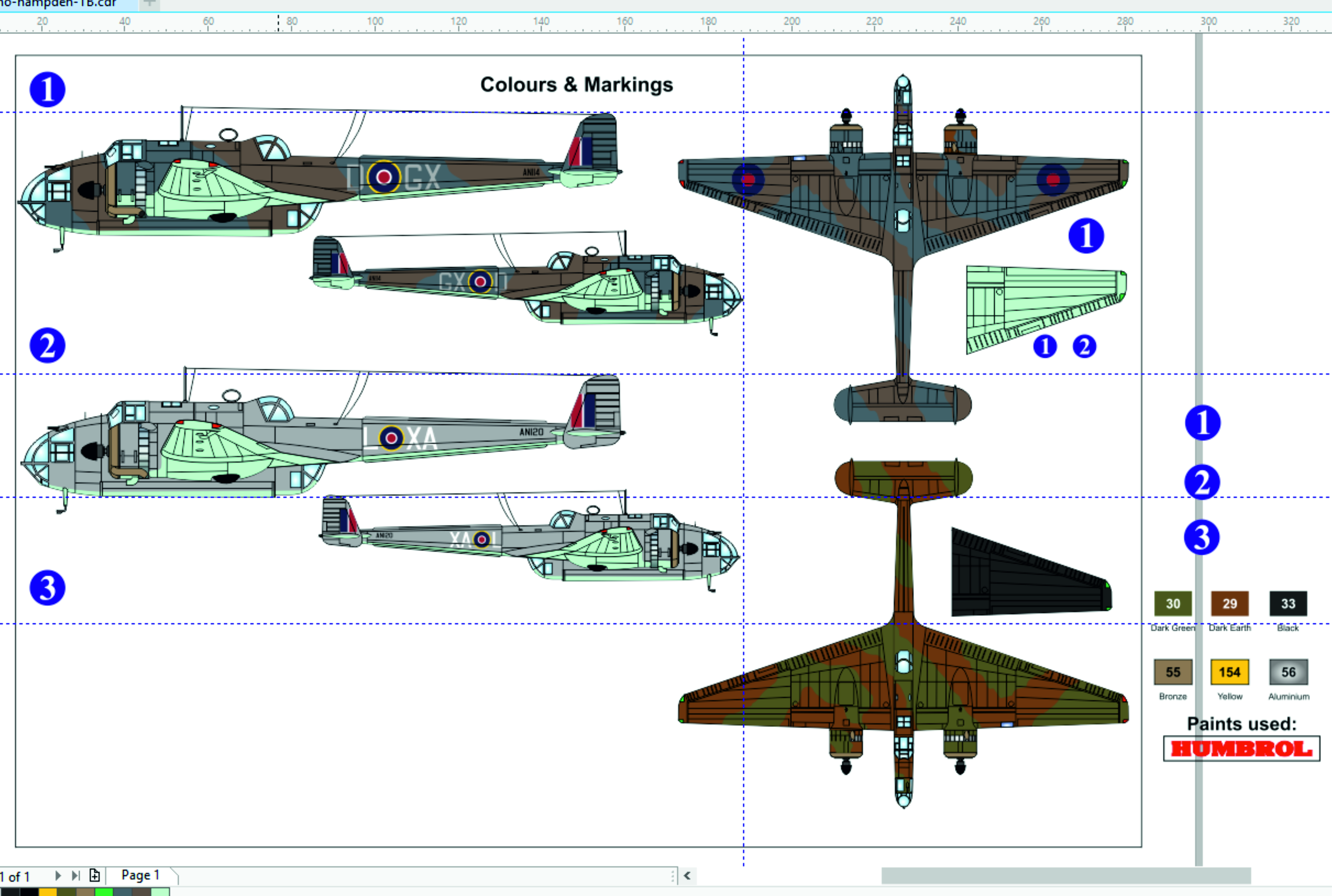Pick the bright green swatch in document palette
The height and width of the screenshot is (896, 1332).
[104, 892]
